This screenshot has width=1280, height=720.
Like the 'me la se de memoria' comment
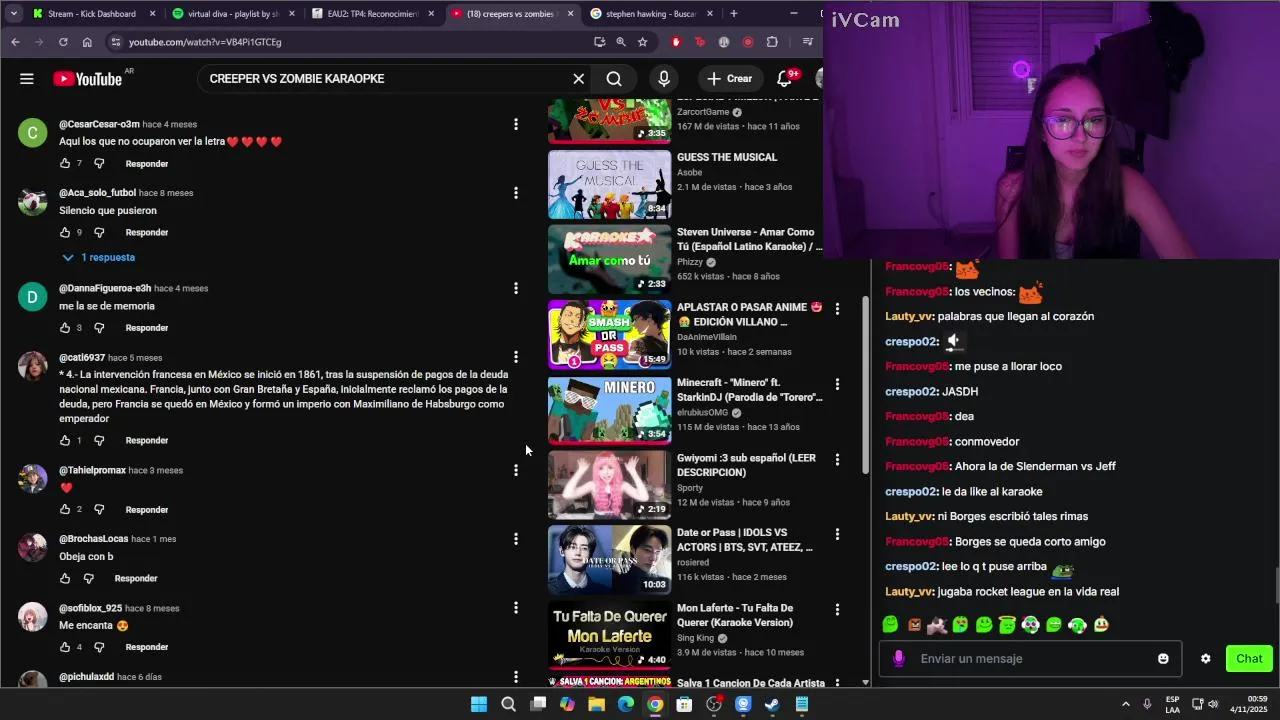(x=65, y=327)
